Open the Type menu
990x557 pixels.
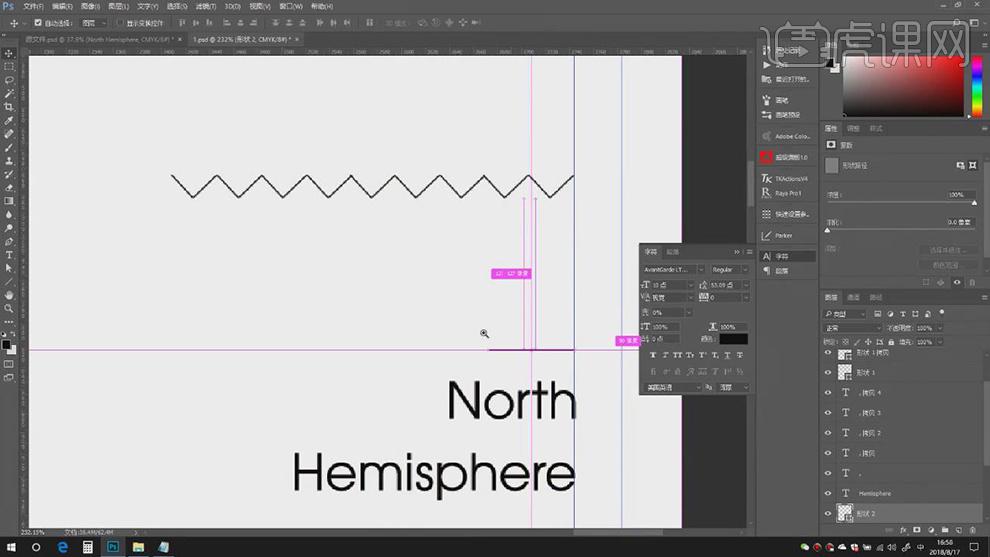(x=148, y=6)
